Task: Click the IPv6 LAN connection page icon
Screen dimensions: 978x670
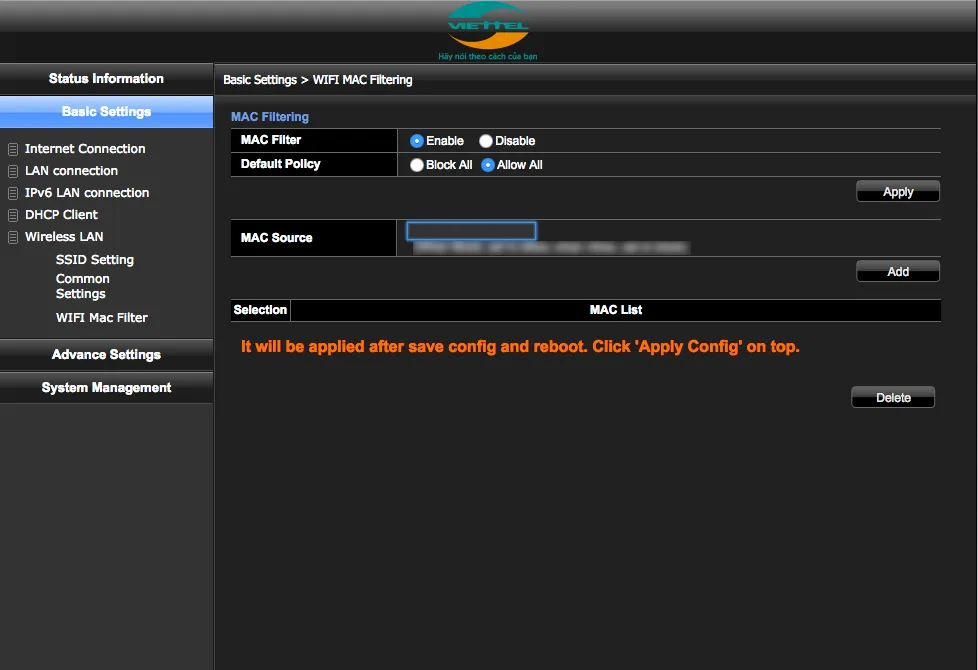Action: coord(13,193)
